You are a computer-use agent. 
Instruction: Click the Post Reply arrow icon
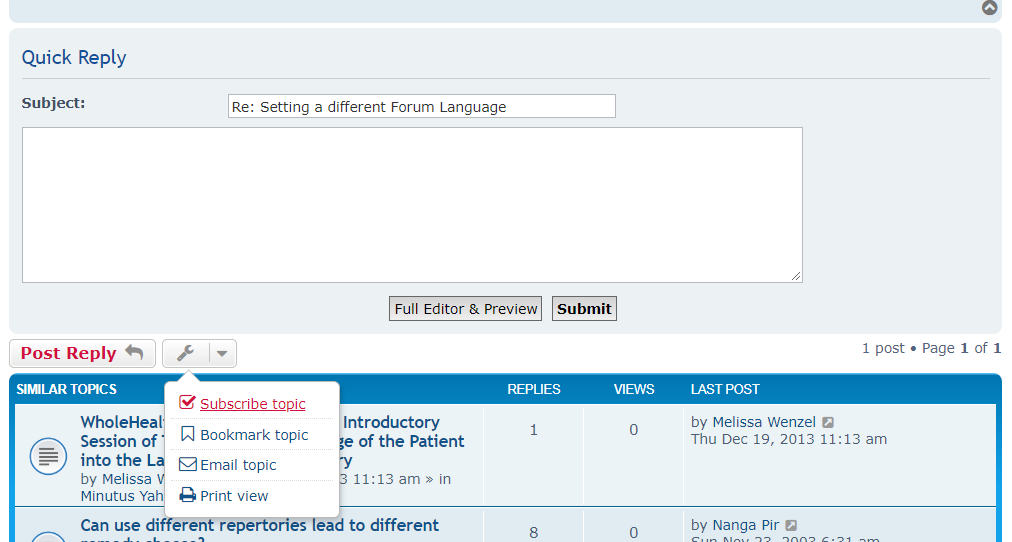[134, 352]
